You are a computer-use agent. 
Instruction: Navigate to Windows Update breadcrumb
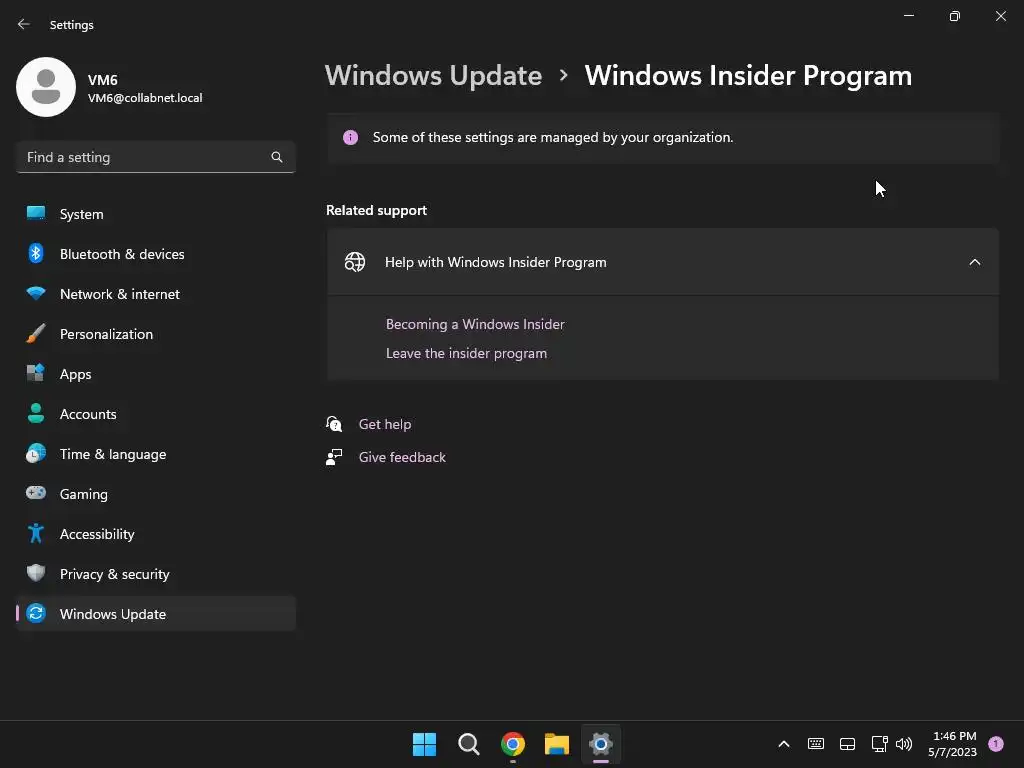pos(433,75)
